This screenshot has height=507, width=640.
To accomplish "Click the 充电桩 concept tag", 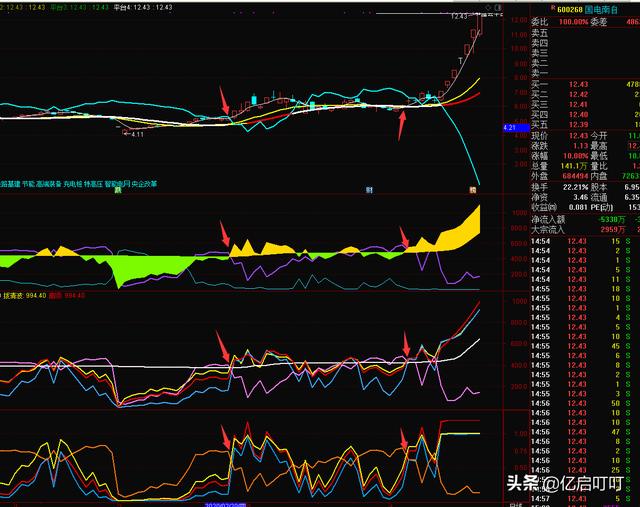I will (x=73, y=184).
